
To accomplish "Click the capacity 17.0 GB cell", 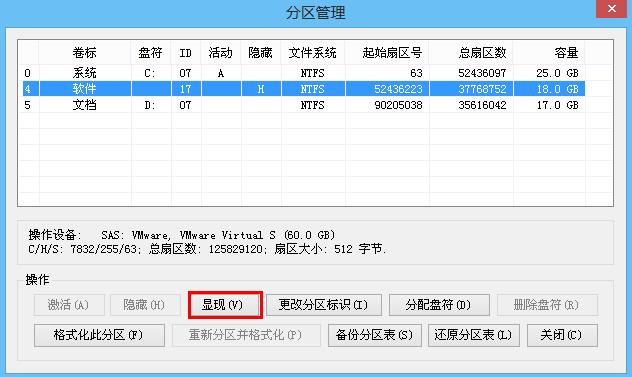I will [557, 105].
